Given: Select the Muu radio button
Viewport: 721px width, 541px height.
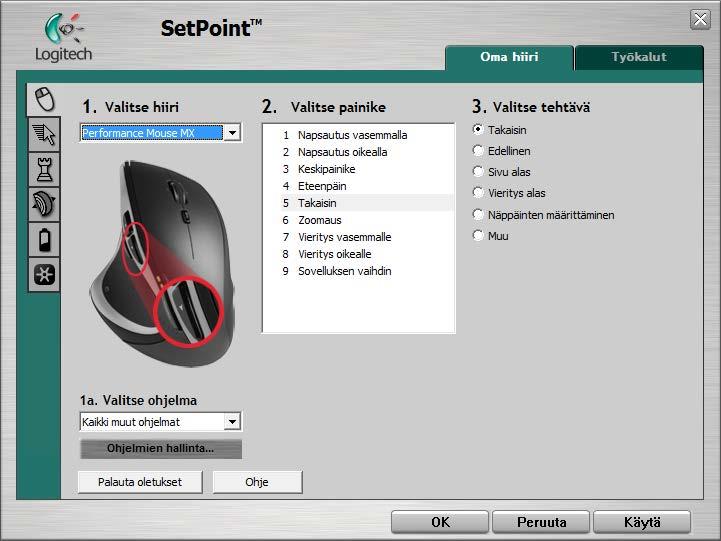Looking at the screenshot, I should coord(478,235).
